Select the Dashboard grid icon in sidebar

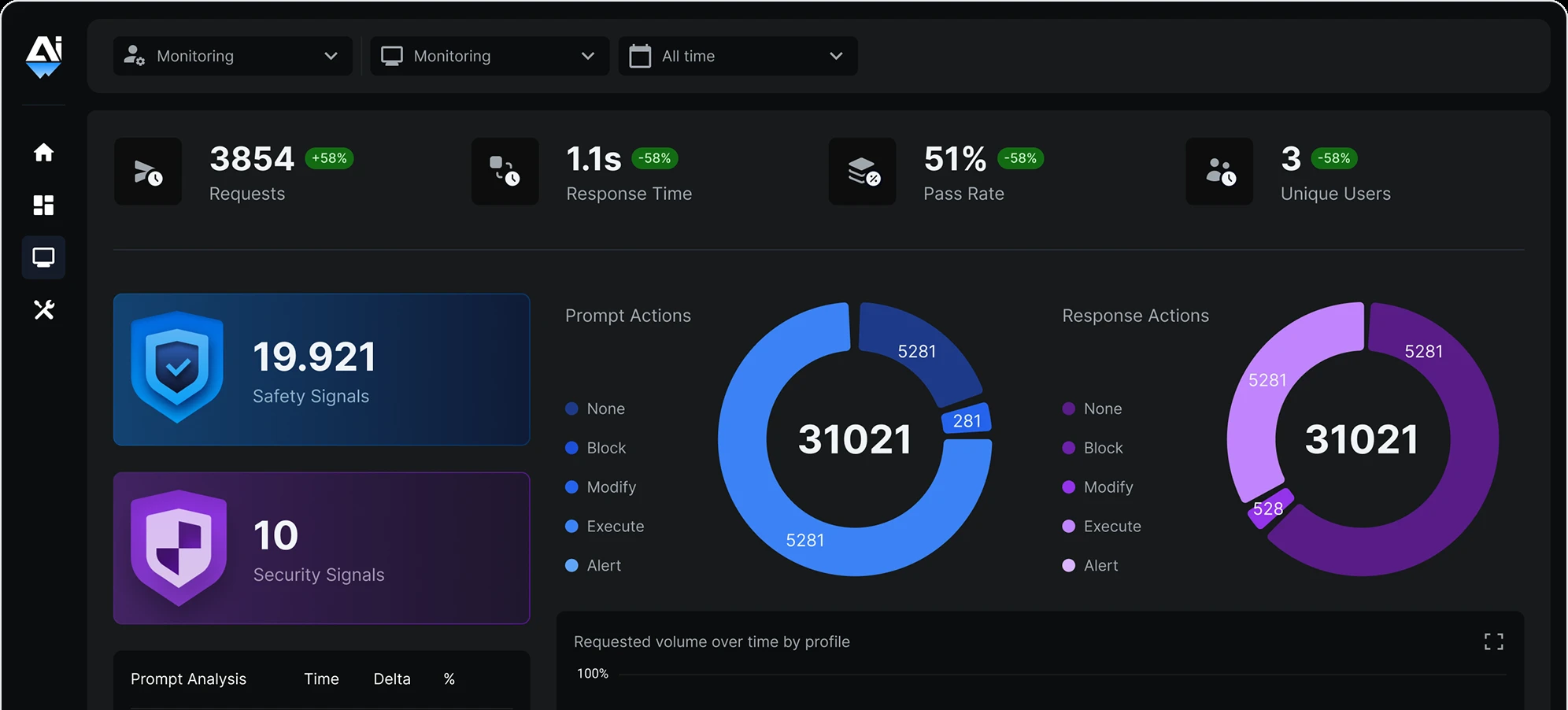[x=43, y=205]
